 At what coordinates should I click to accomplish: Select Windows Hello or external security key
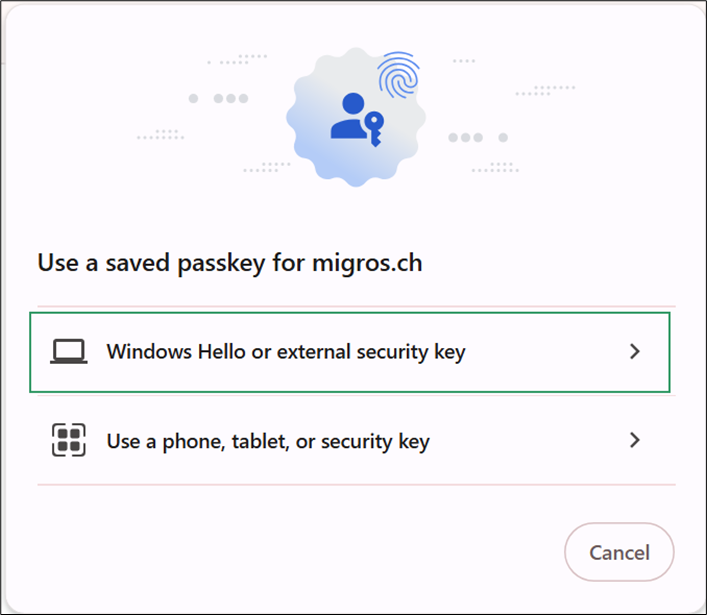350,352
